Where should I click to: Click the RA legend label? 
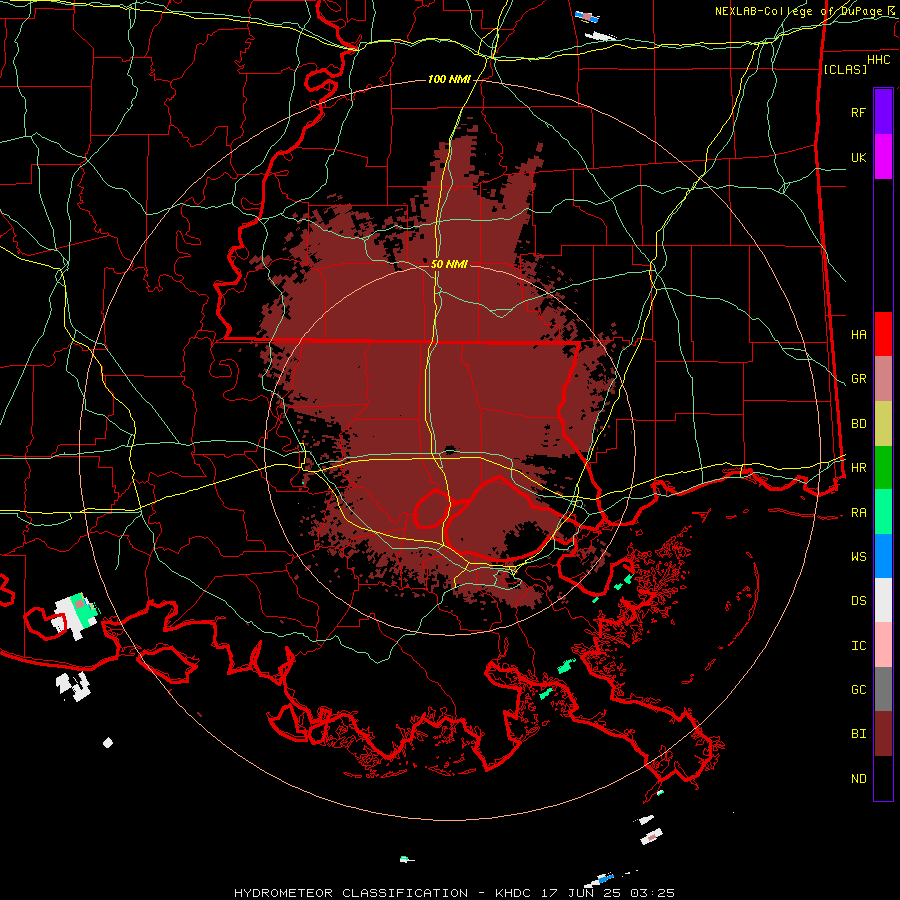click(858, 513)
